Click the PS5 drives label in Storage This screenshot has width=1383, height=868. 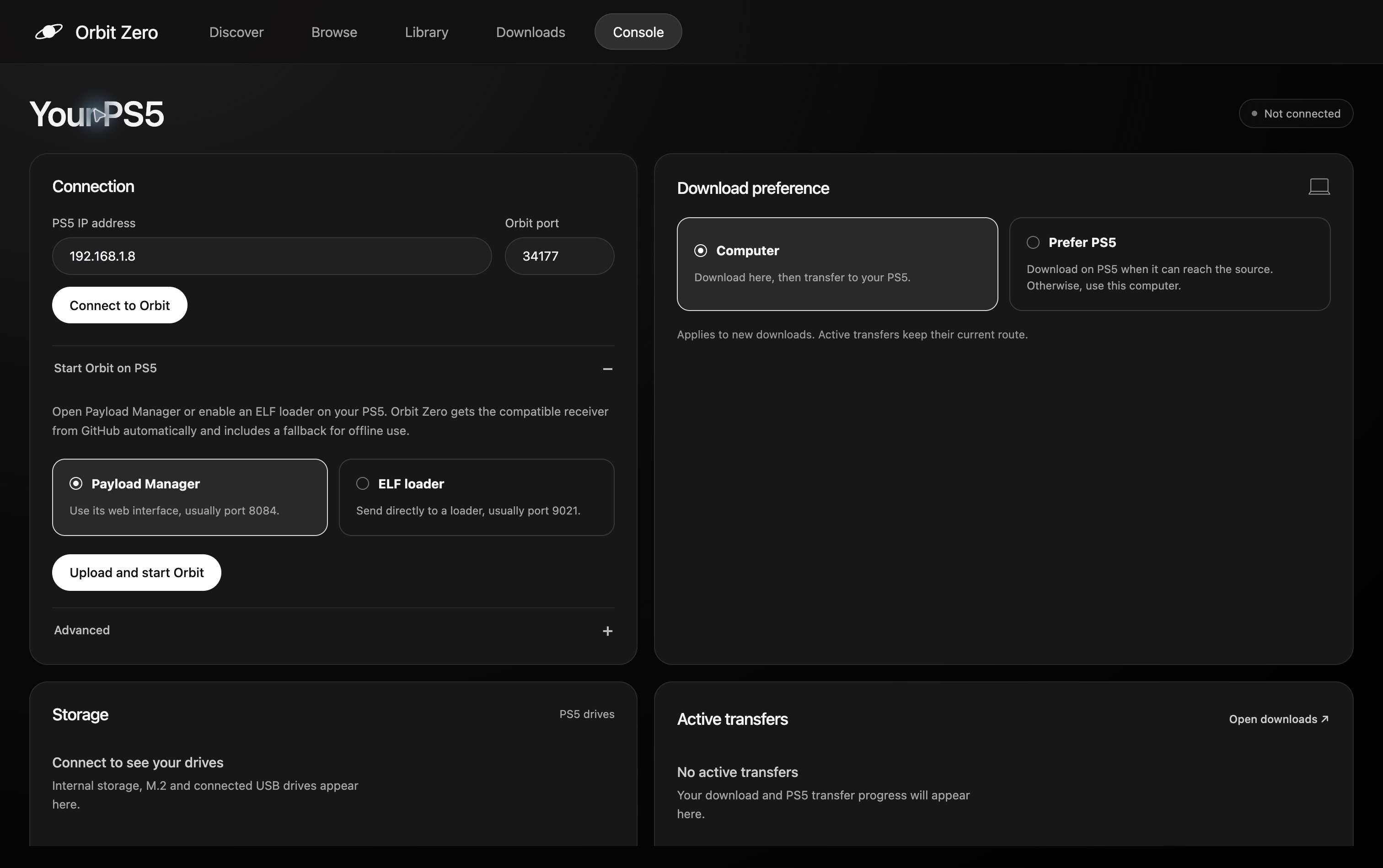click(x=587, y=714)
